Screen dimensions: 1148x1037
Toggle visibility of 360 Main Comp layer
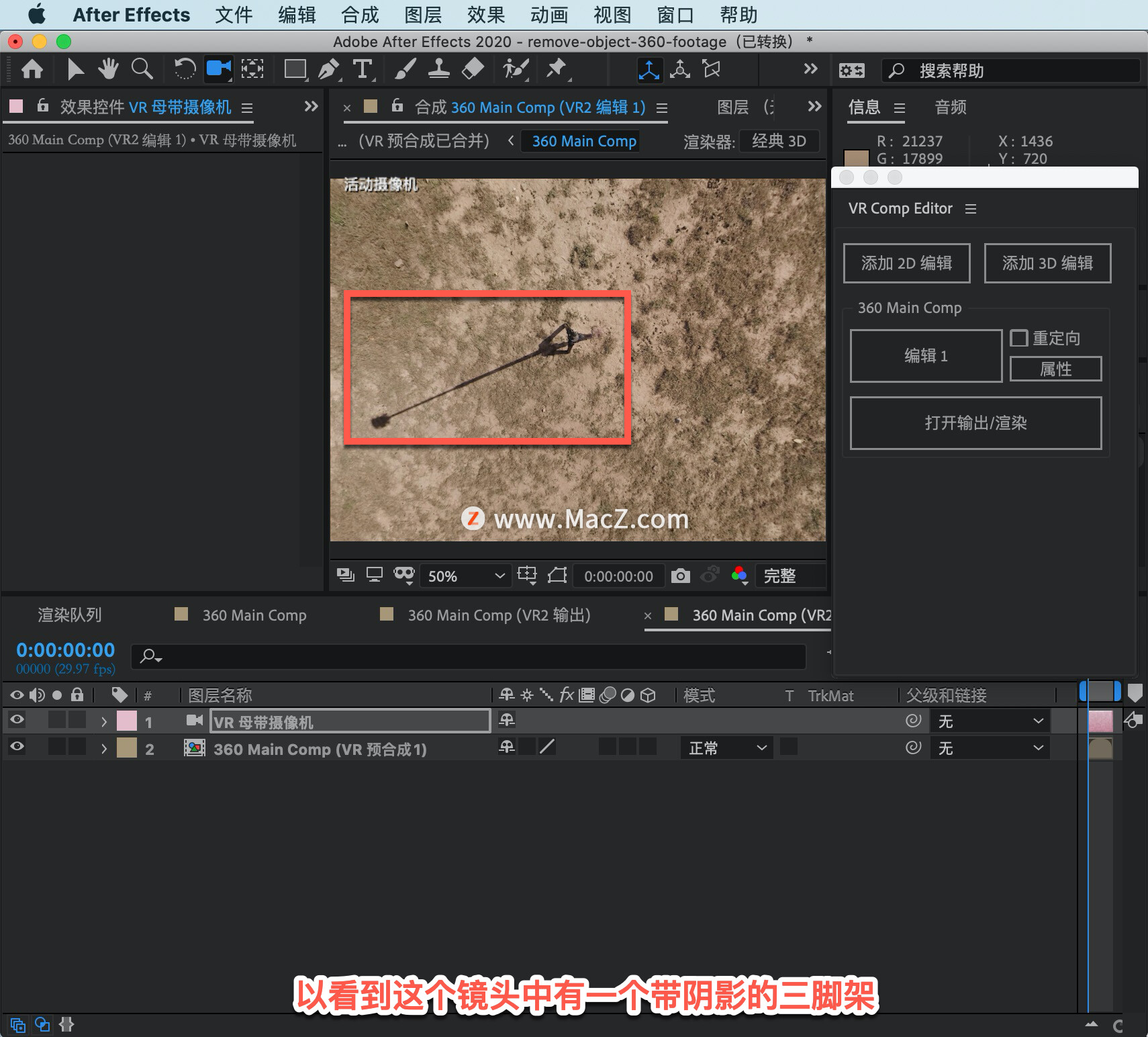click(x=17, y=747)
